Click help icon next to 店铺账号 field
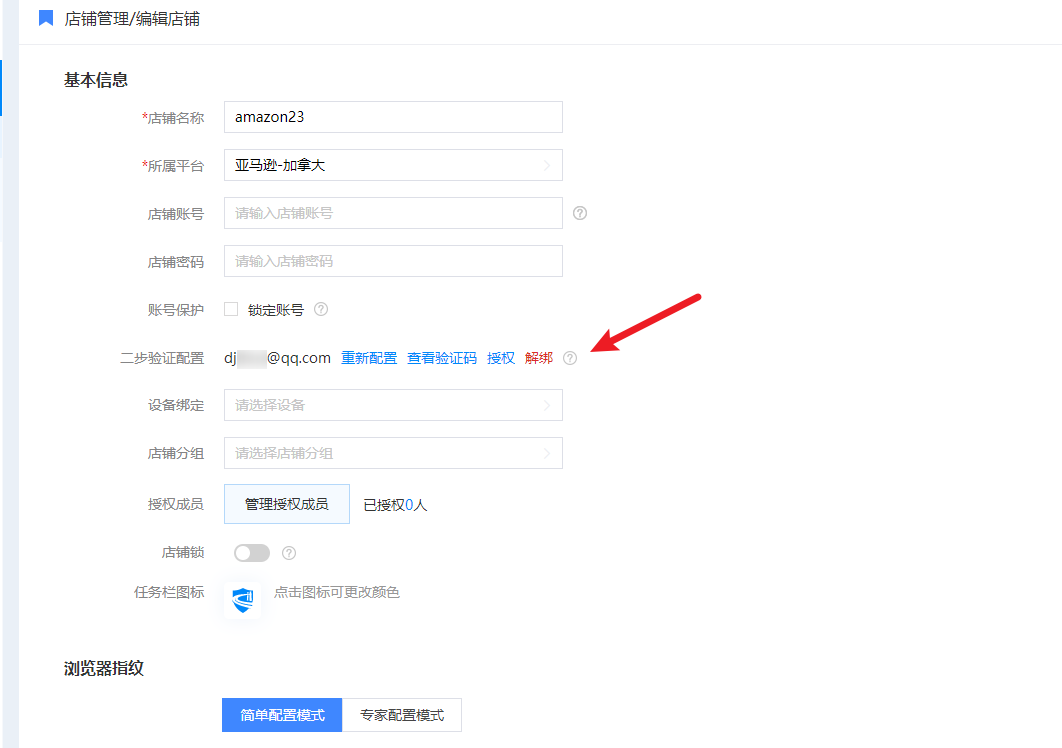Image resolution: width=1062 pixels, height=748 pixels. 580,213
